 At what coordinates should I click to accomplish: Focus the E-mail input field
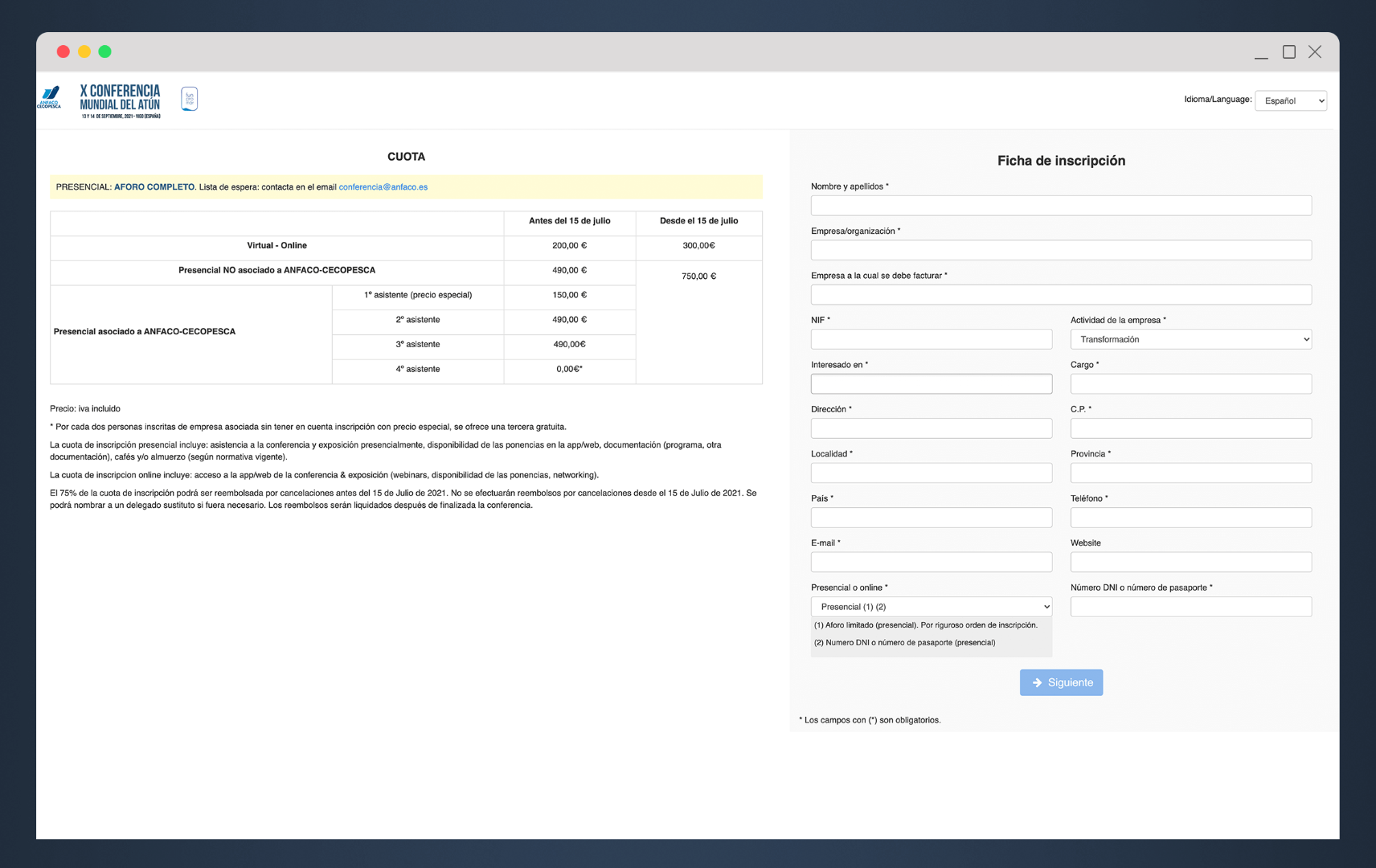(x=932, y=562)
